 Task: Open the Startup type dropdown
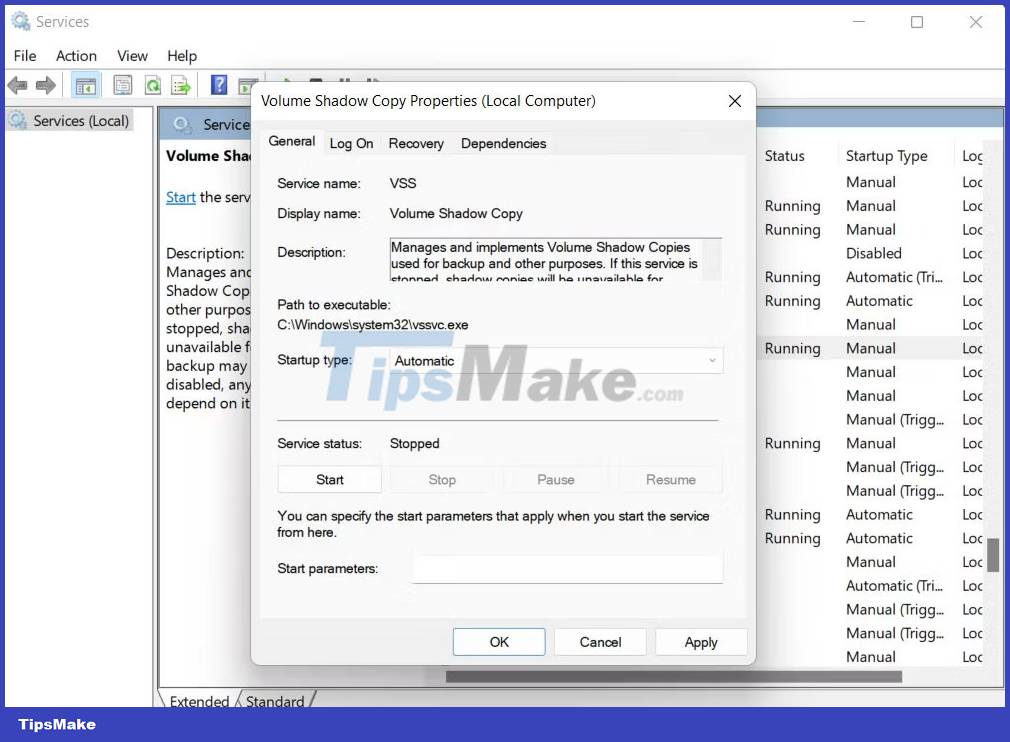click(x=712, y=360)
